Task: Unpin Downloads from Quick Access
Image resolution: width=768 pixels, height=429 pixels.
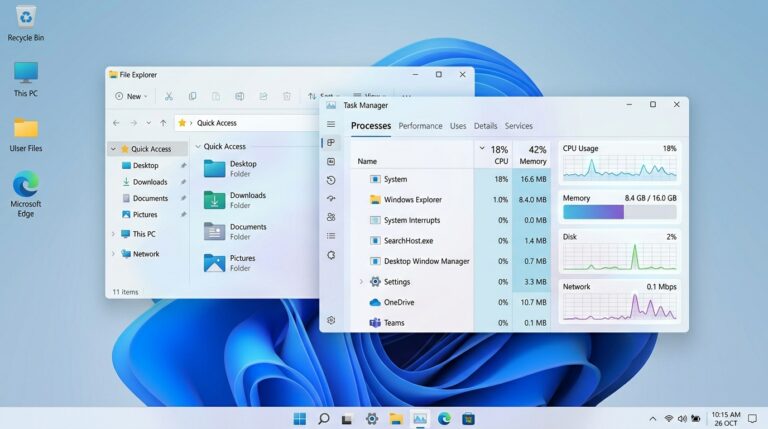Action: 183,182
